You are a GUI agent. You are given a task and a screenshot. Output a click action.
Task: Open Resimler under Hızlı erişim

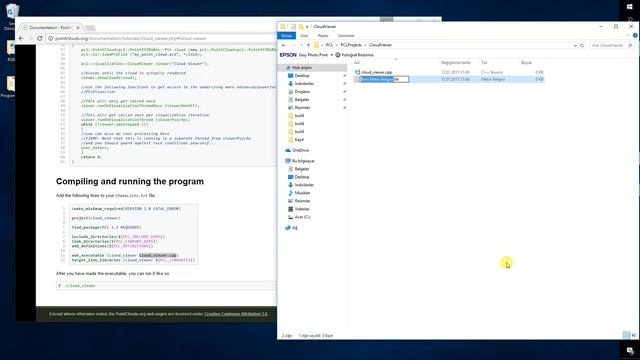pos(302,108)
